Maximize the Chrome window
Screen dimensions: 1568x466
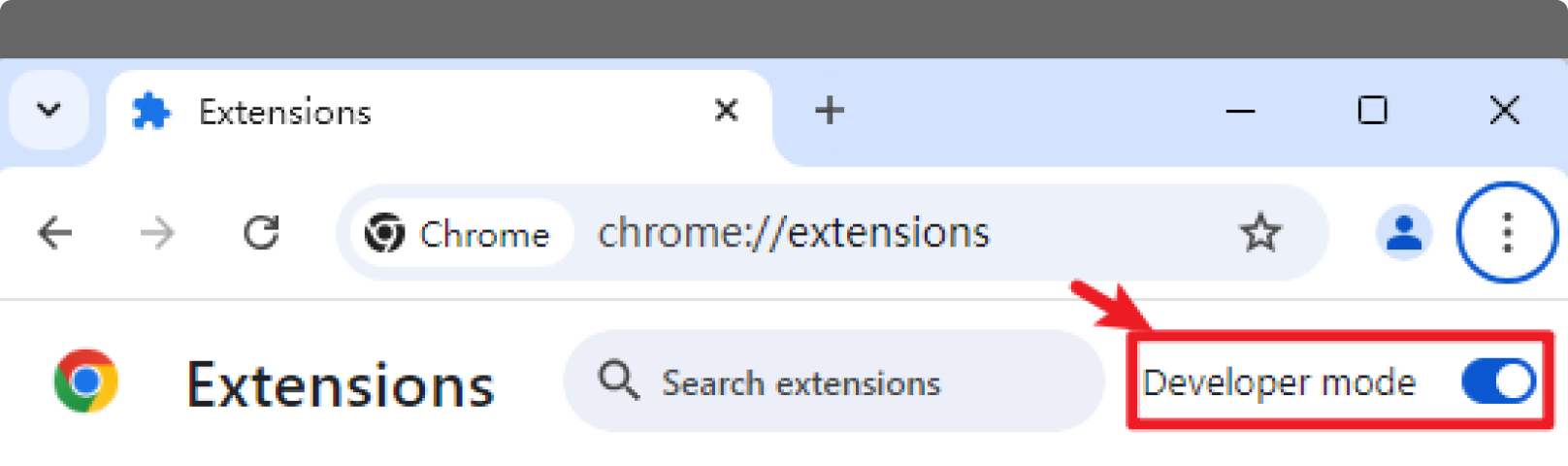pyautogui.click(x=1372, y=111)
